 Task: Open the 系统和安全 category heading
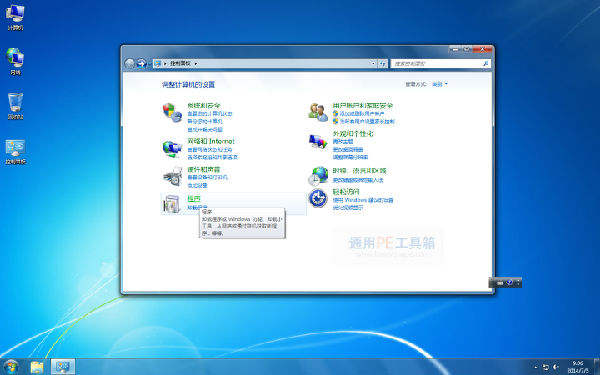204,105
